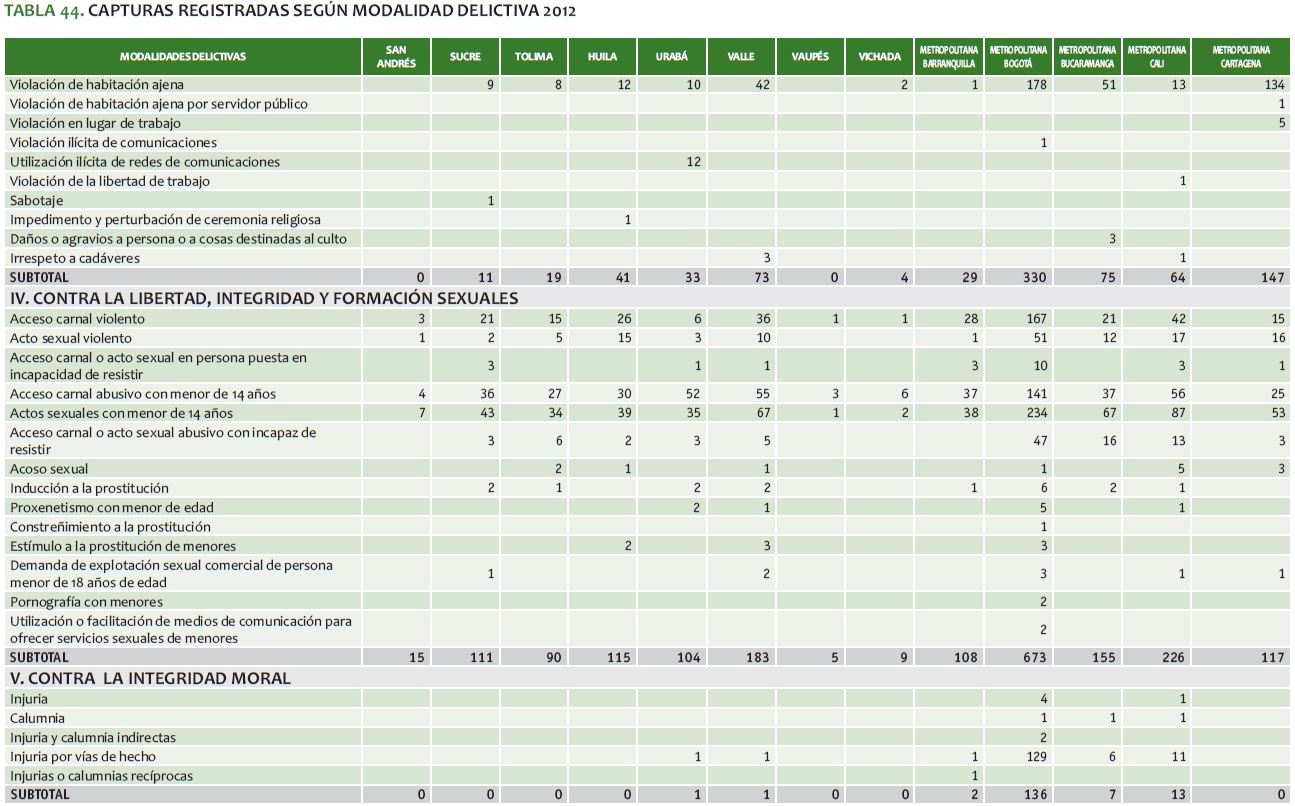Select the "Acoso sexual" row label

point(49,469)
